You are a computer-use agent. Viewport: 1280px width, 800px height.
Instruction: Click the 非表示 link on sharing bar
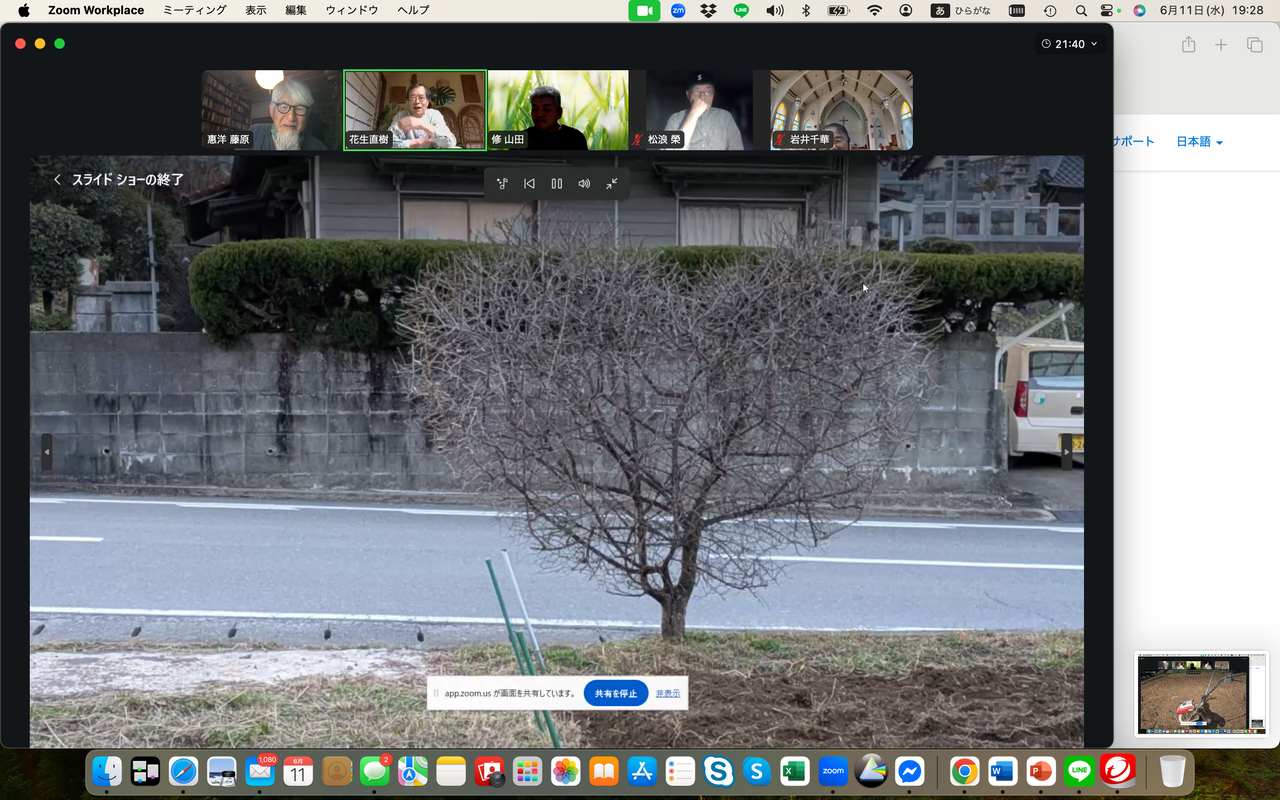668,693
